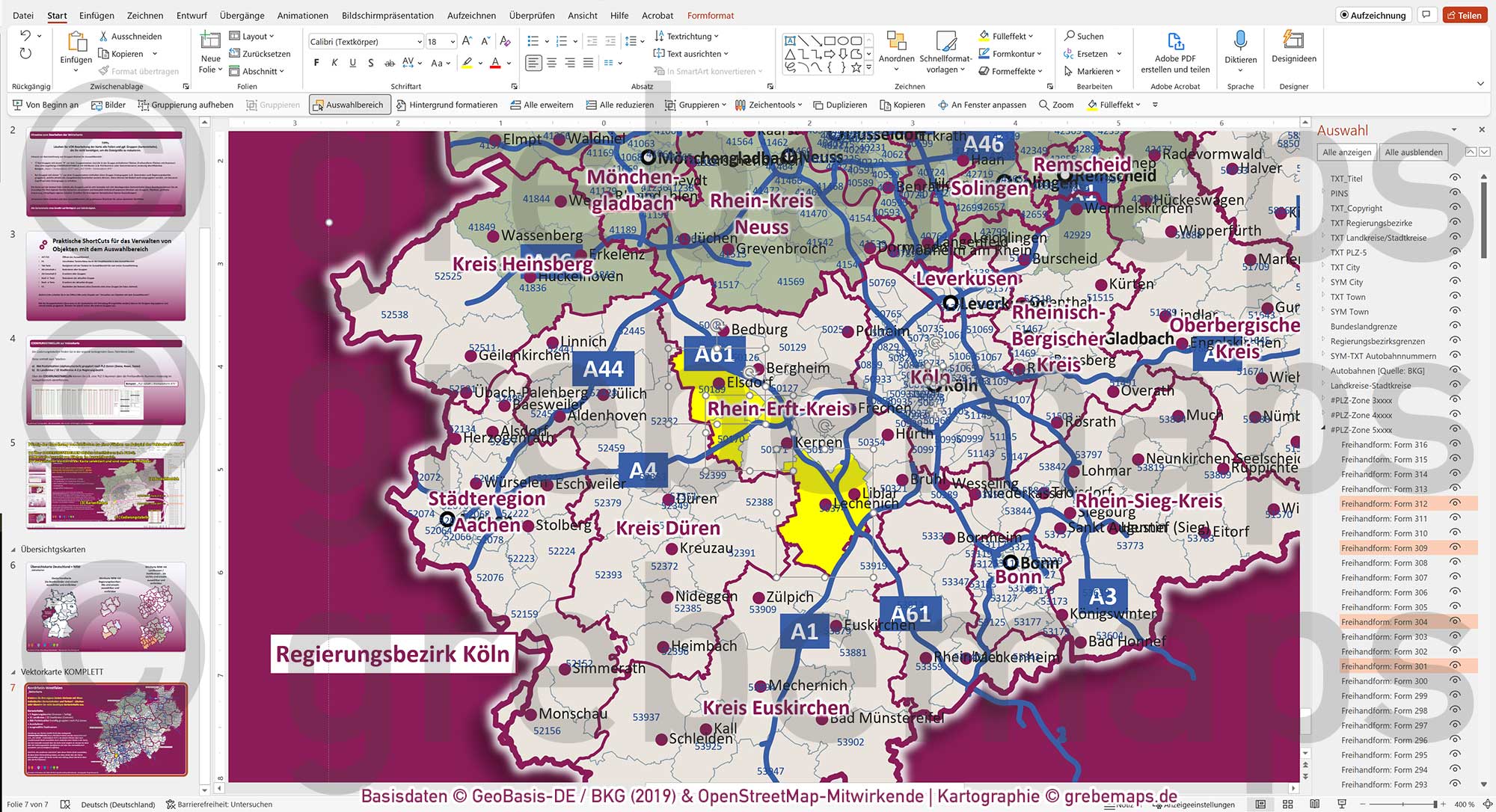This screenshot has height=812, width=1496.
Task: Select the Ersetzen tool under Bearbeiten
Action: coord(1093,53)
